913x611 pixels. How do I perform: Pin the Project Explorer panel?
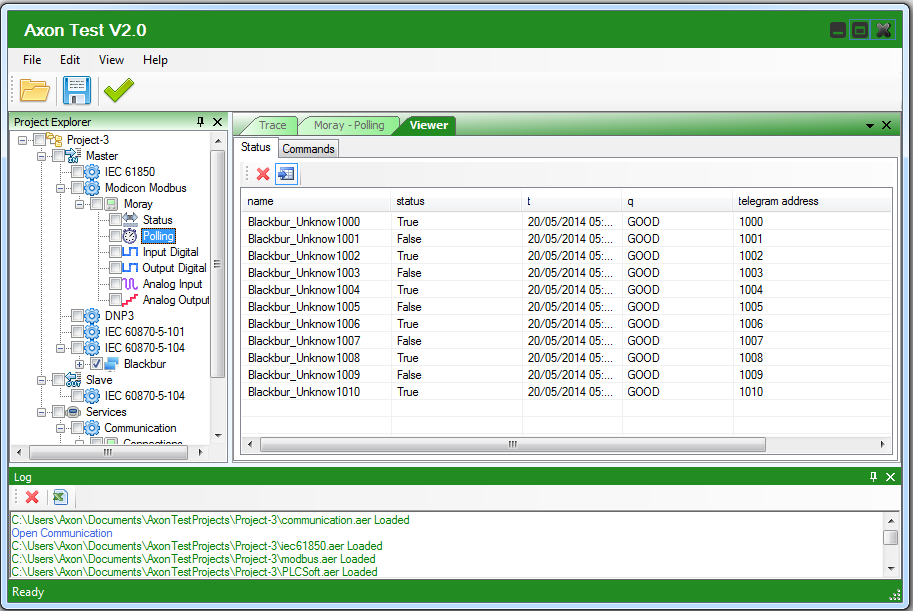(201, 122)
